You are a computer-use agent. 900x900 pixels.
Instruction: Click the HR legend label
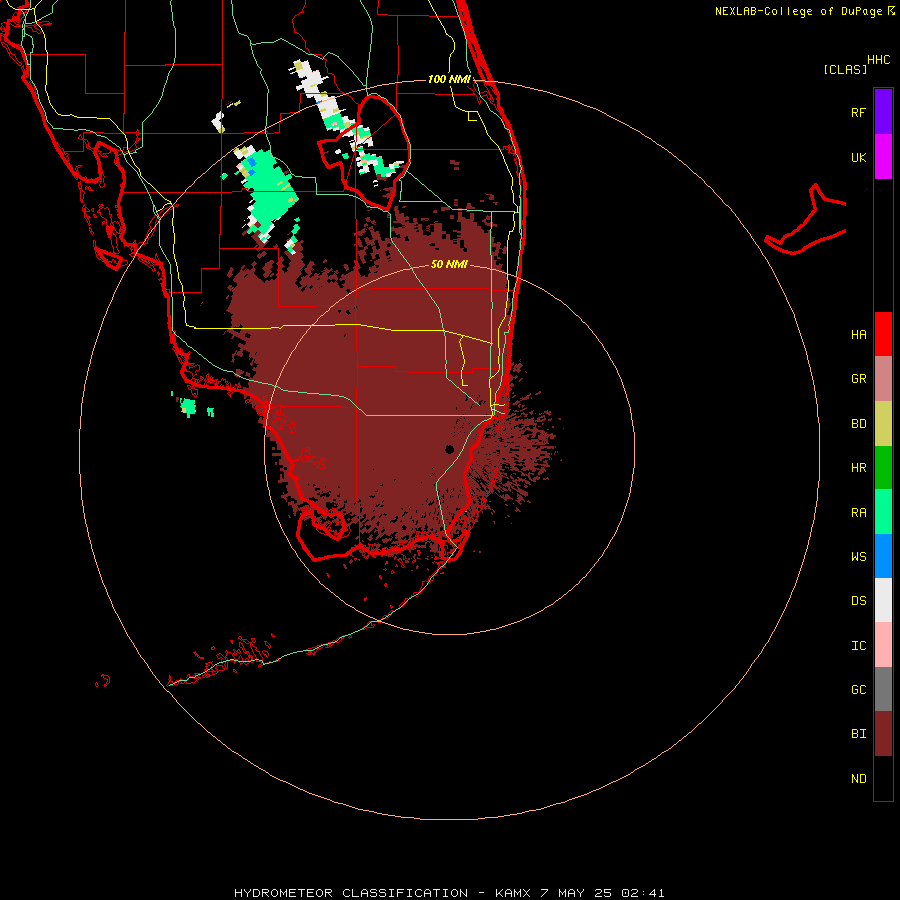pos(858,468)
